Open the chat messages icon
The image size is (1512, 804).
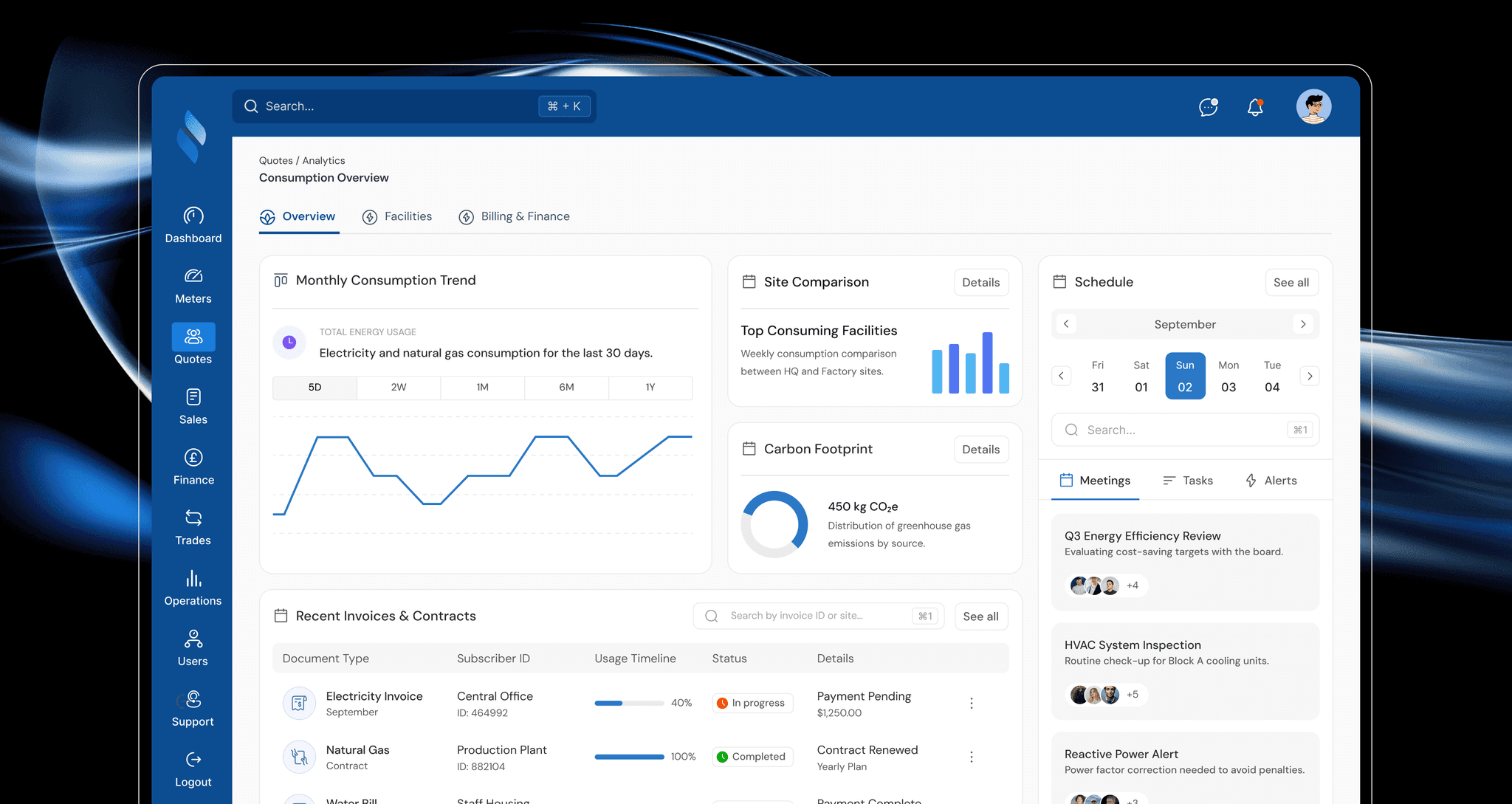1209,107
